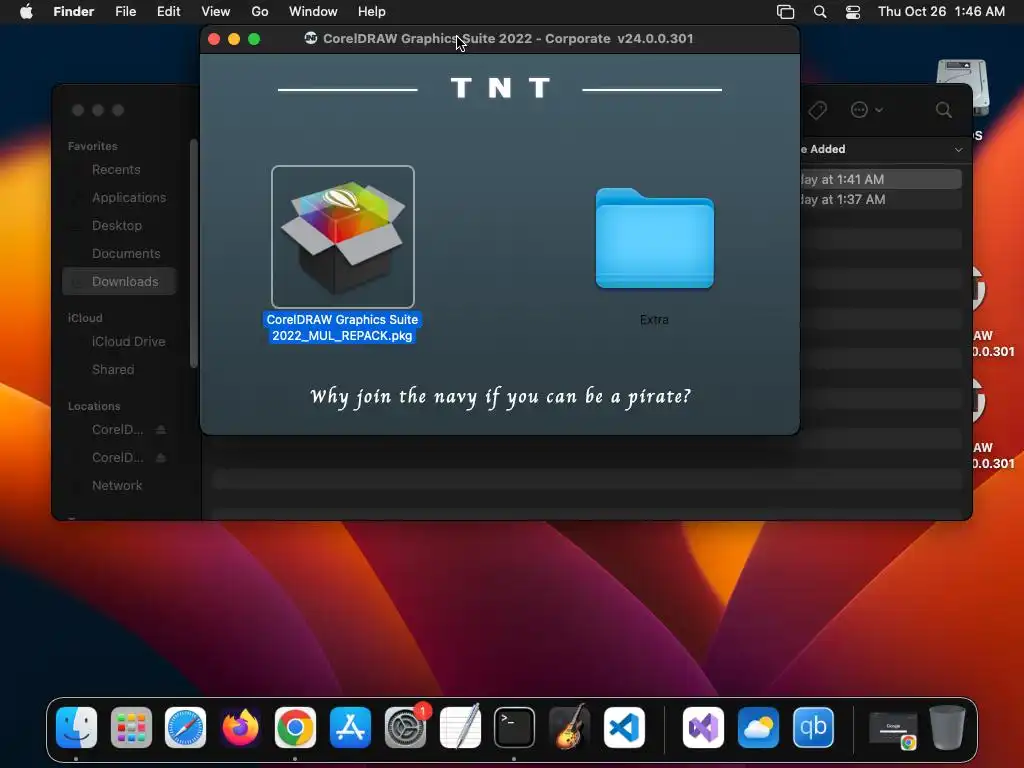This screenshot has width=1024, height=768.
Task: Select the CorelDRAW Graphics Suite pkg installer icon
Action: pos(343,236)
